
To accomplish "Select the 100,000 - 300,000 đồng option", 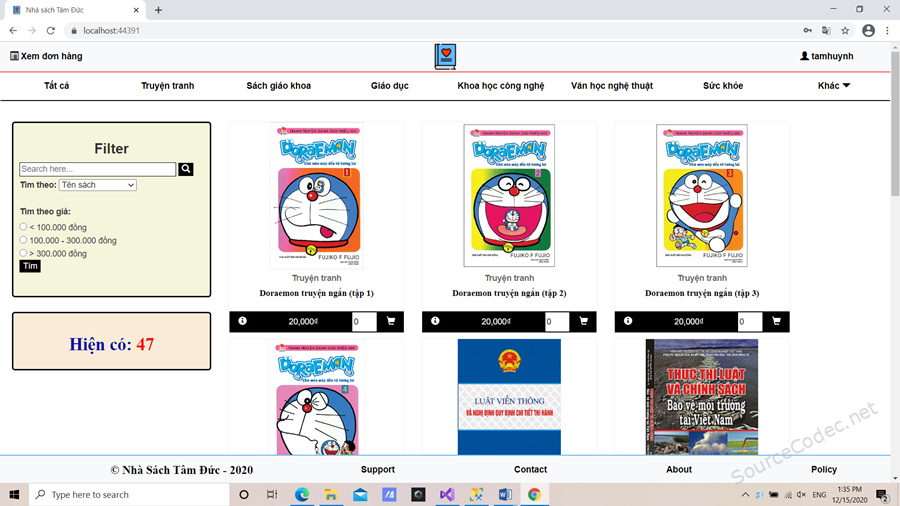I will pos(23,240).
